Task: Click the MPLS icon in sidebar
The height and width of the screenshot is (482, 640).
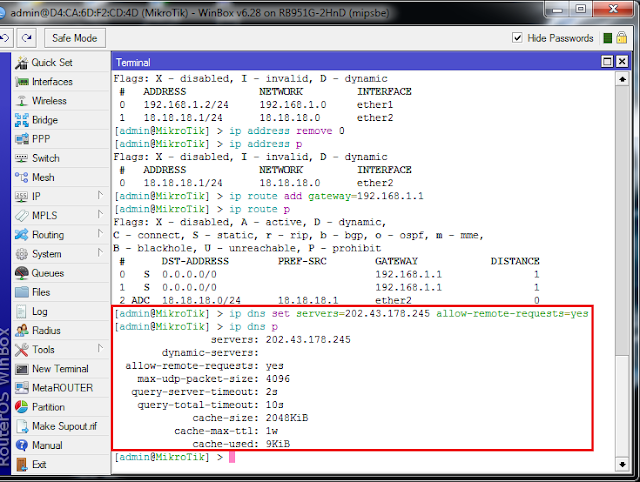Action: coord(21,215)
